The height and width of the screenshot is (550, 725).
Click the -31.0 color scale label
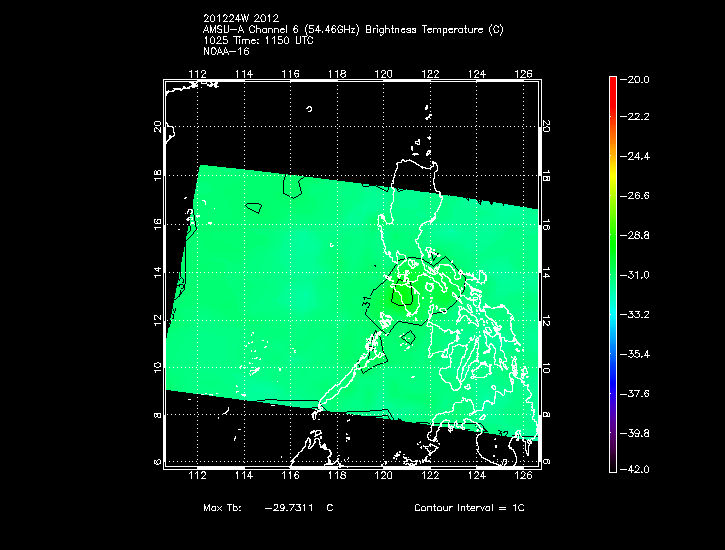(634, 275)
